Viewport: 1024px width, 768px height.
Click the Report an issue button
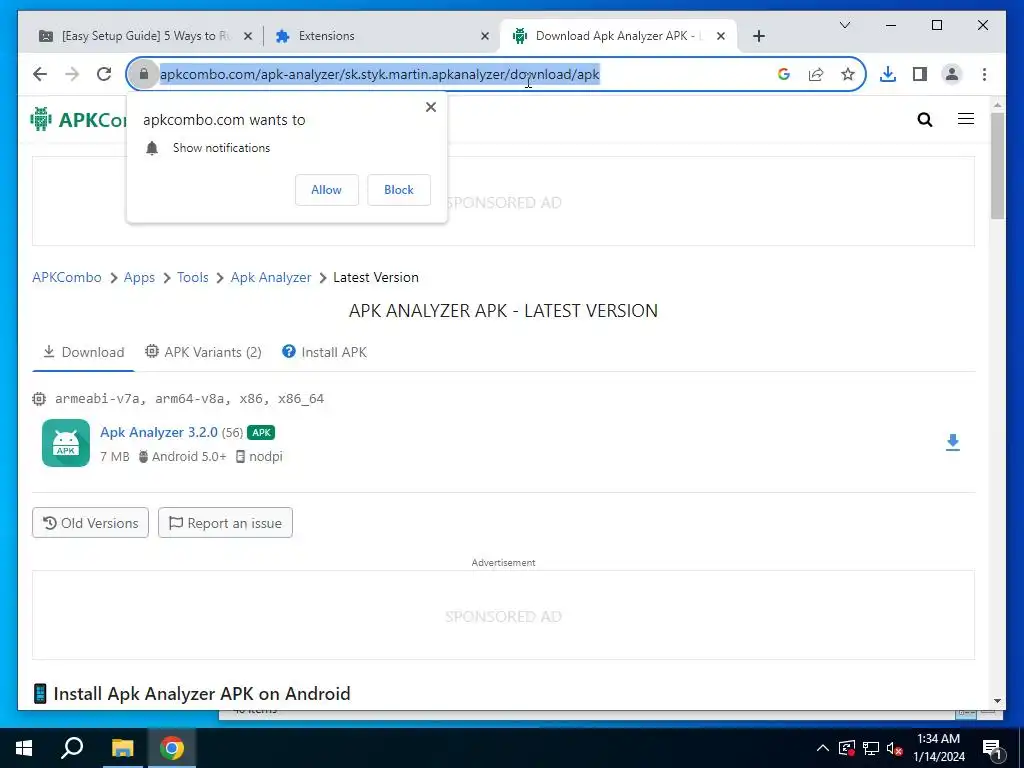pos(225,523)
